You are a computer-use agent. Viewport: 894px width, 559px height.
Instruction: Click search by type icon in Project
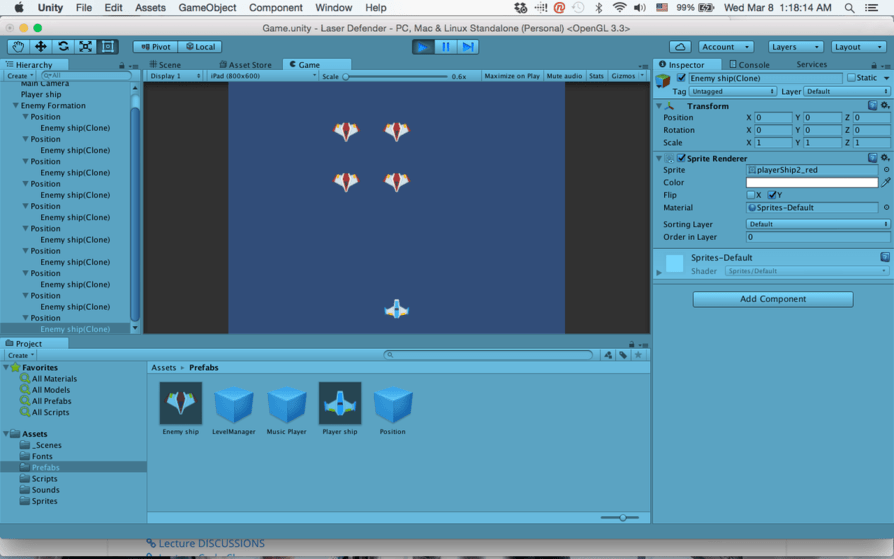coord(608,355)
